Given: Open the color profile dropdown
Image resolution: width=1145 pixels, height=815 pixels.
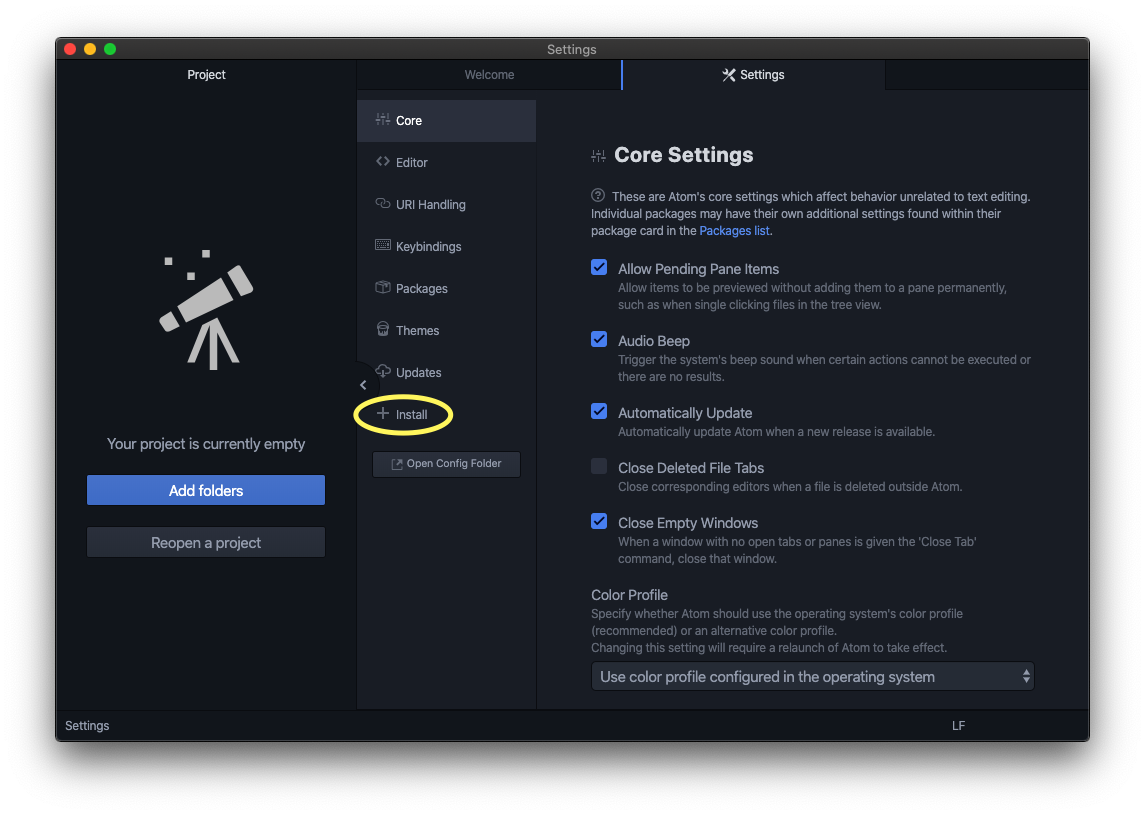Looking at the screenshot, I should 812,676.
